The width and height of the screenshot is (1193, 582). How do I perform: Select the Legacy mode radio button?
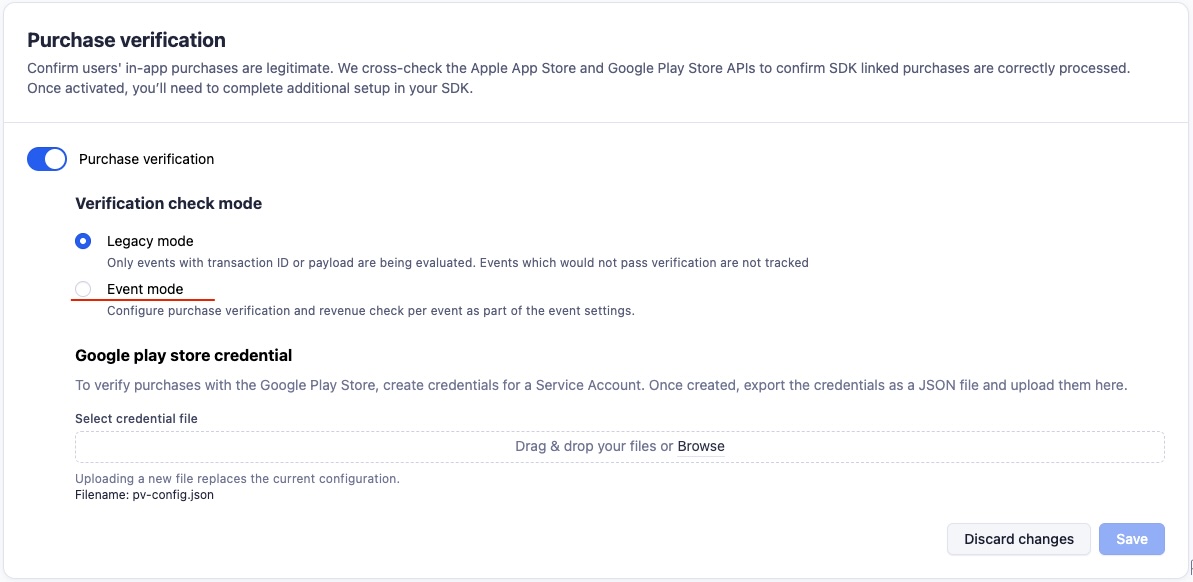84,241
